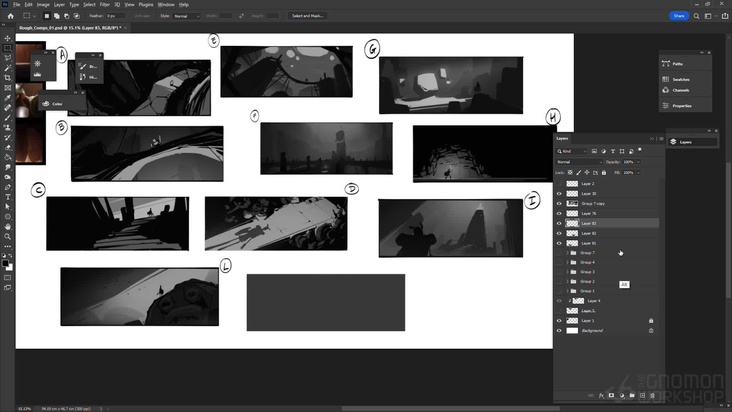Choose the Hand tool
732x412 pixels.
pyautogui.click(x=8, y=226)
